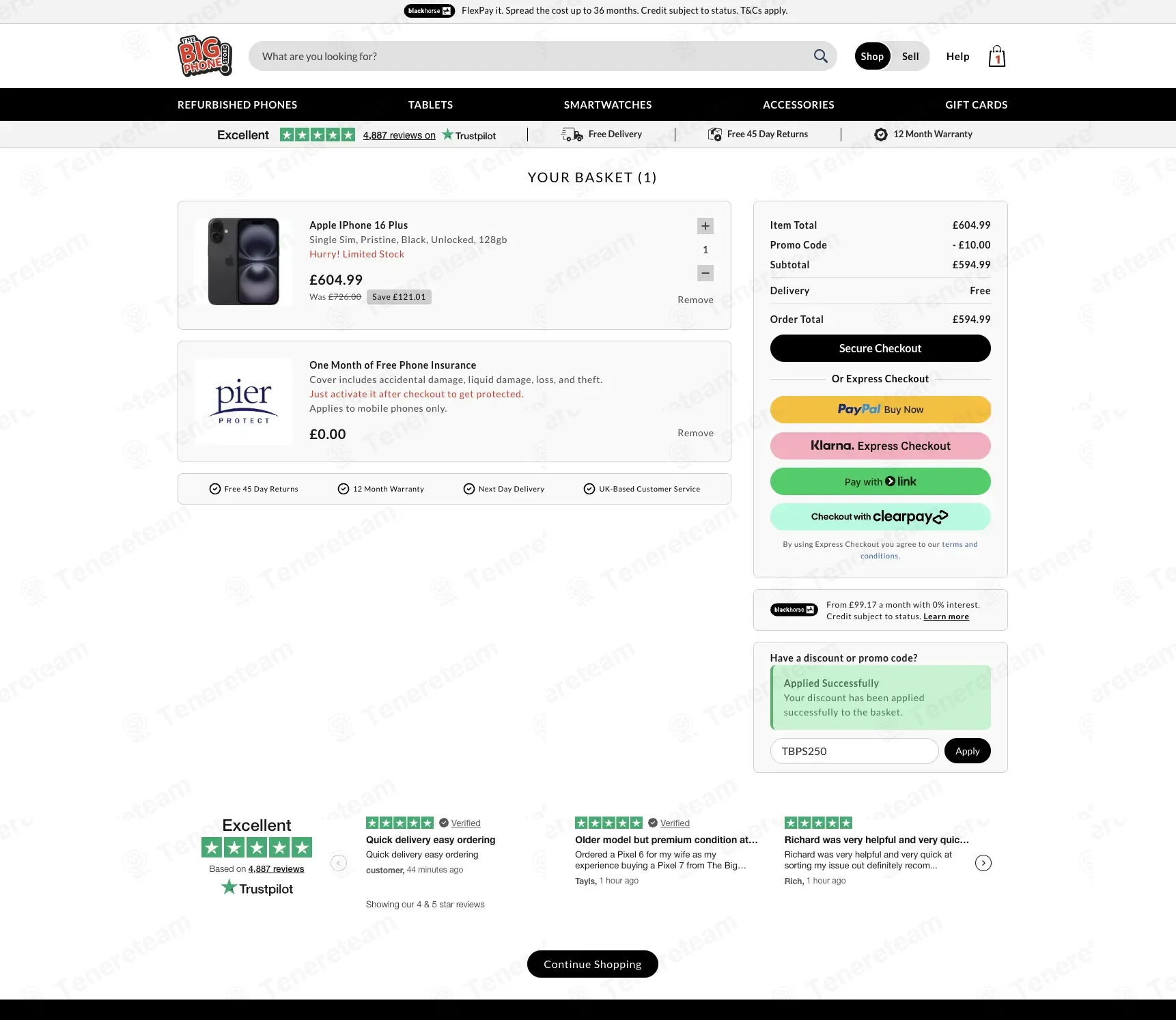Open Tablets menu

[430, 104]
